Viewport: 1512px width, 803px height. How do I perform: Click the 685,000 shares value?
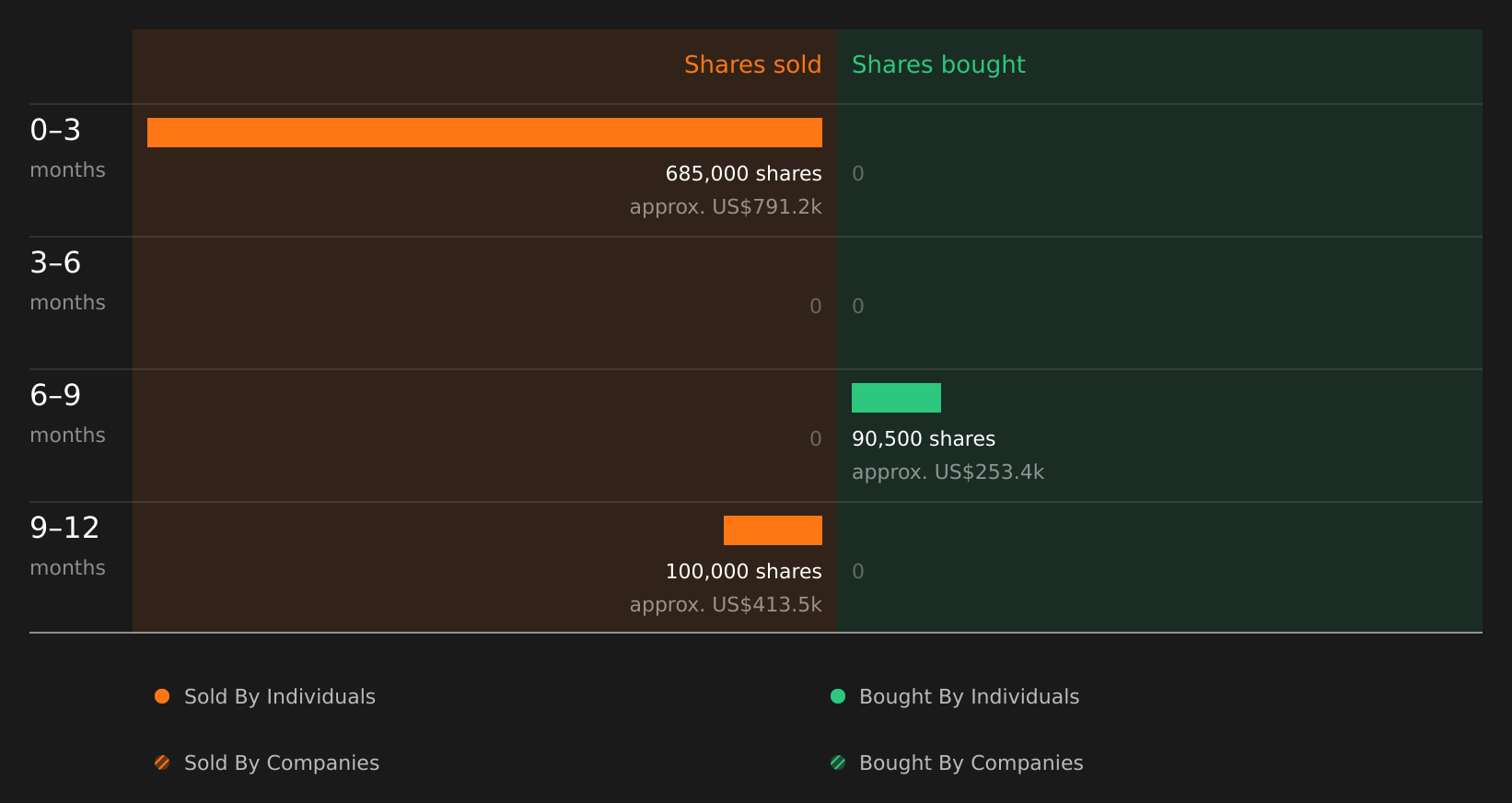[x=744, y=173]
